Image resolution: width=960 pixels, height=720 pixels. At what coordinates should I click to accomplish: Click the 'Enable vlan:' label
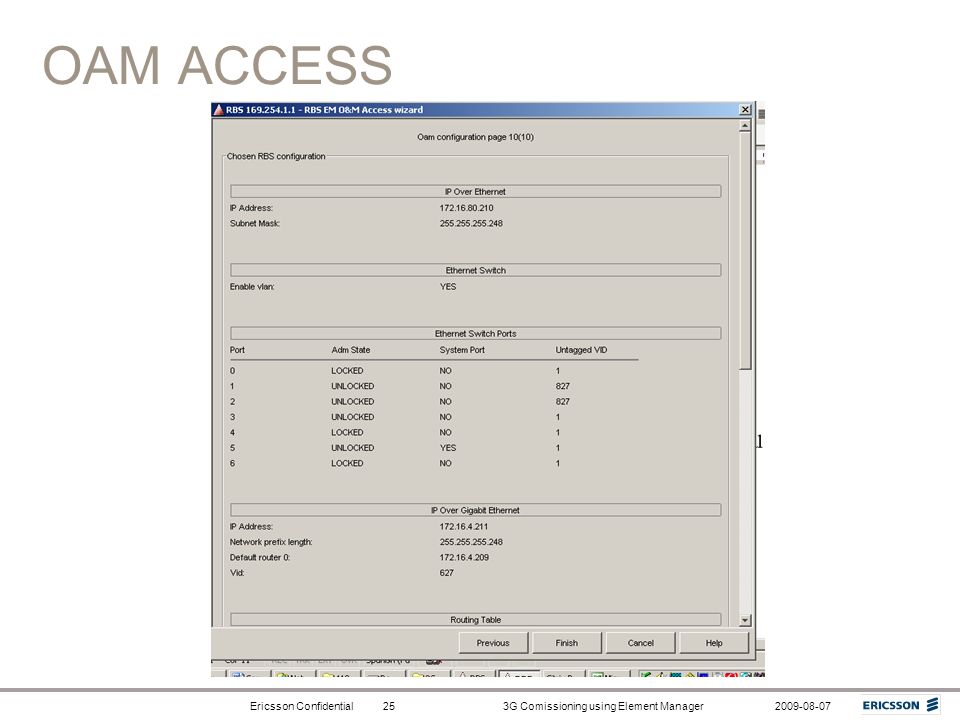coord(252,287)
